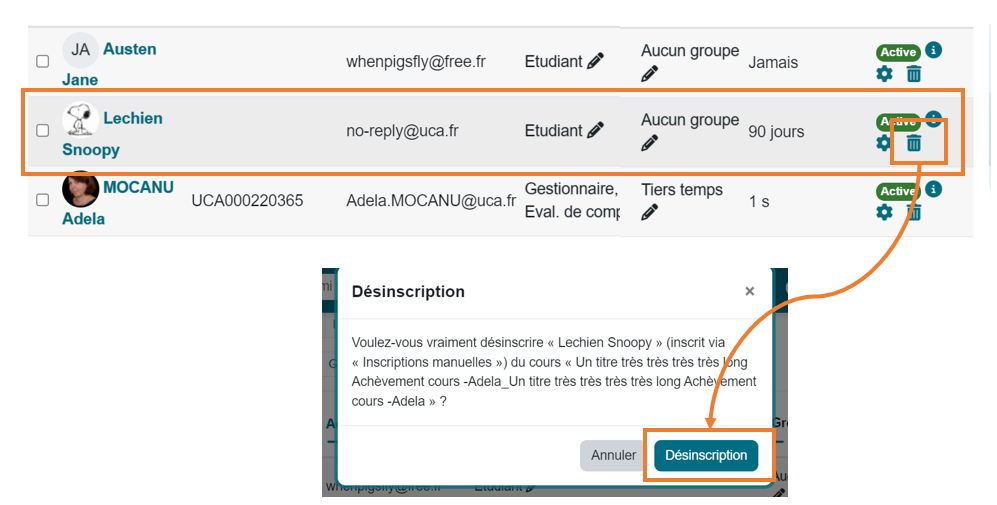997x505 pixels.
Task: Open Lechien Snoopy's profile link
Action: tap(132, 118)
